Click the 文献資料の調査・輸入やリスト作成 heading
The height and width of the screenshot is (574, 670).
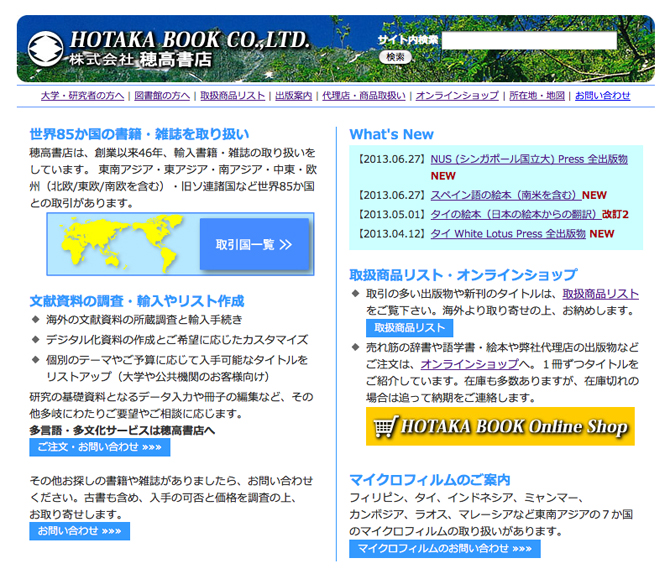pyautogui.click(x=137, y=301)
